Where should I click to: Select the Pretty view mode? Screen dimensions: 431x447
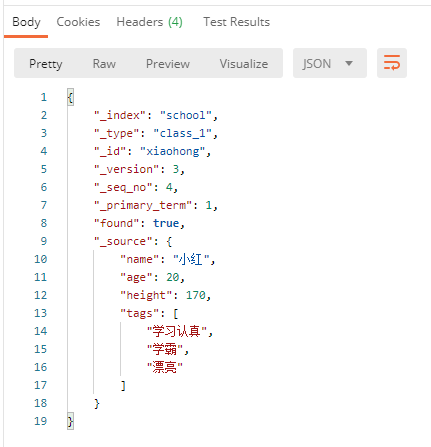click(46, 64)
